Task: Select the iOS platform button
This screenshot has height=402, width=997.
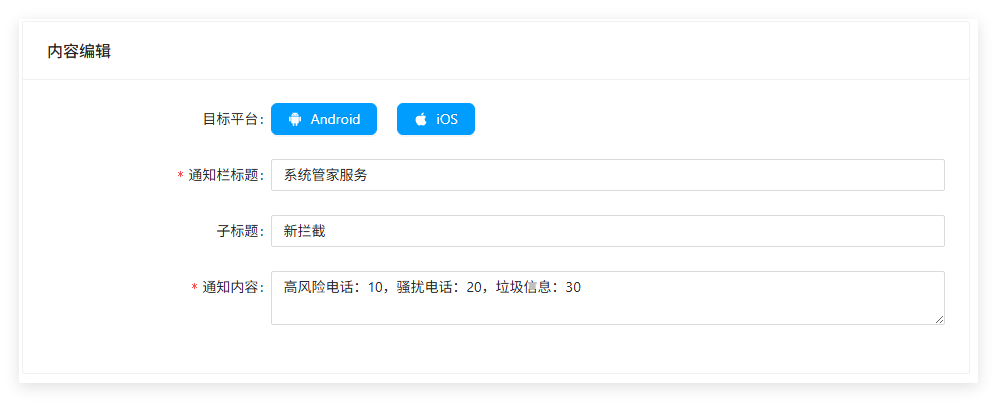Action: click(436, 119)
